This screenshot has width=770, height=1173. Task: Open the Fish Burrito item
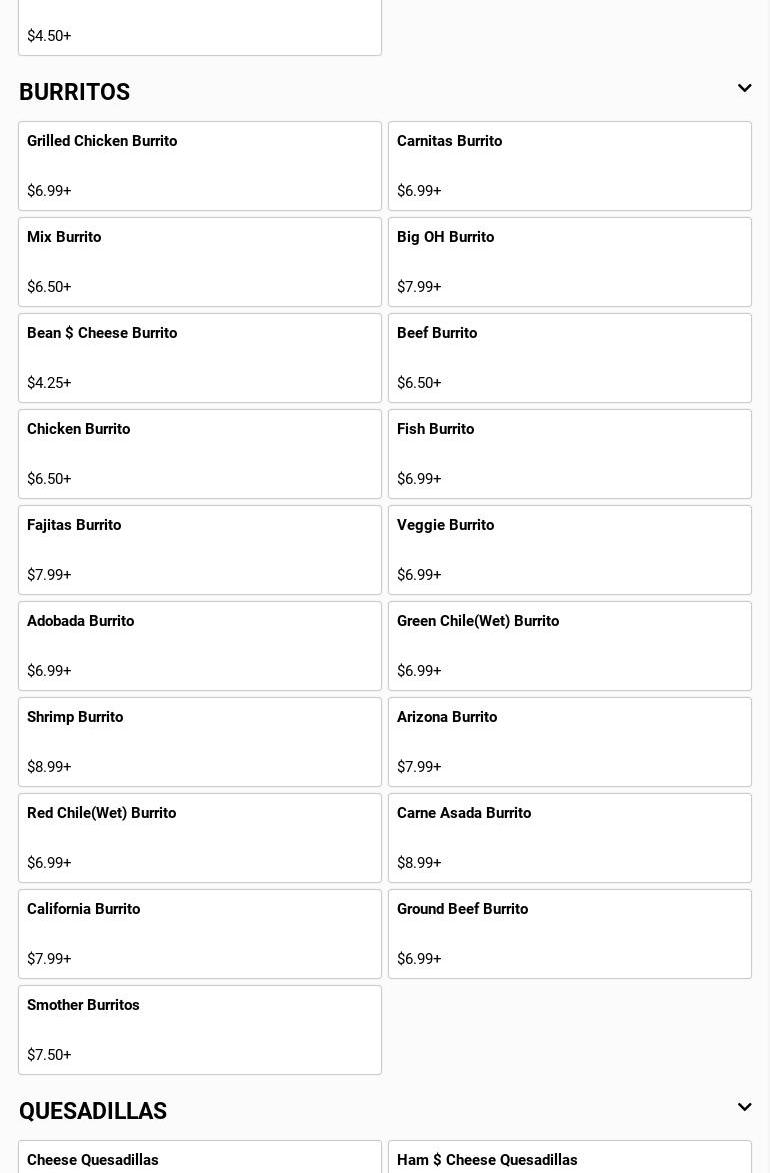570,454
